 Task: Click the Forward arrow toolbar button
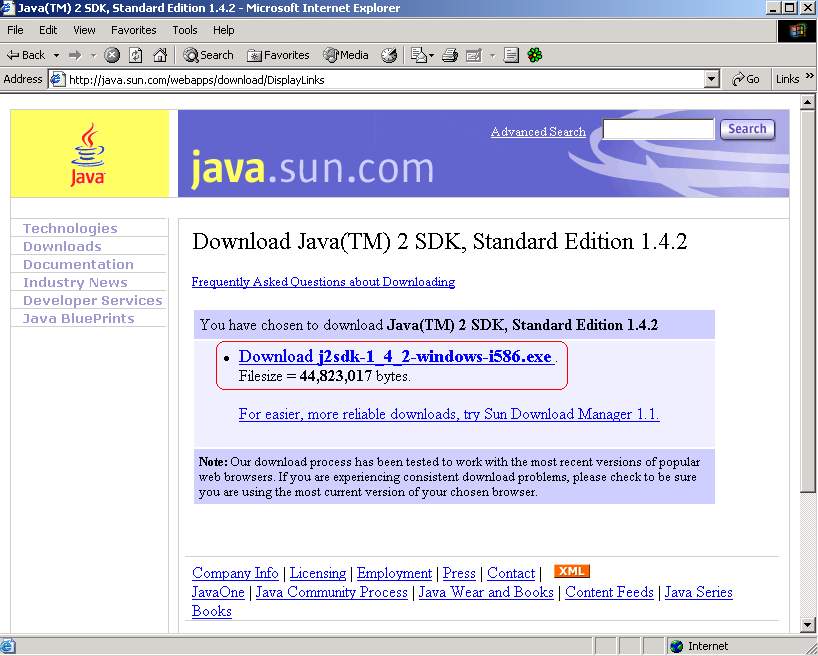[75, 55]
